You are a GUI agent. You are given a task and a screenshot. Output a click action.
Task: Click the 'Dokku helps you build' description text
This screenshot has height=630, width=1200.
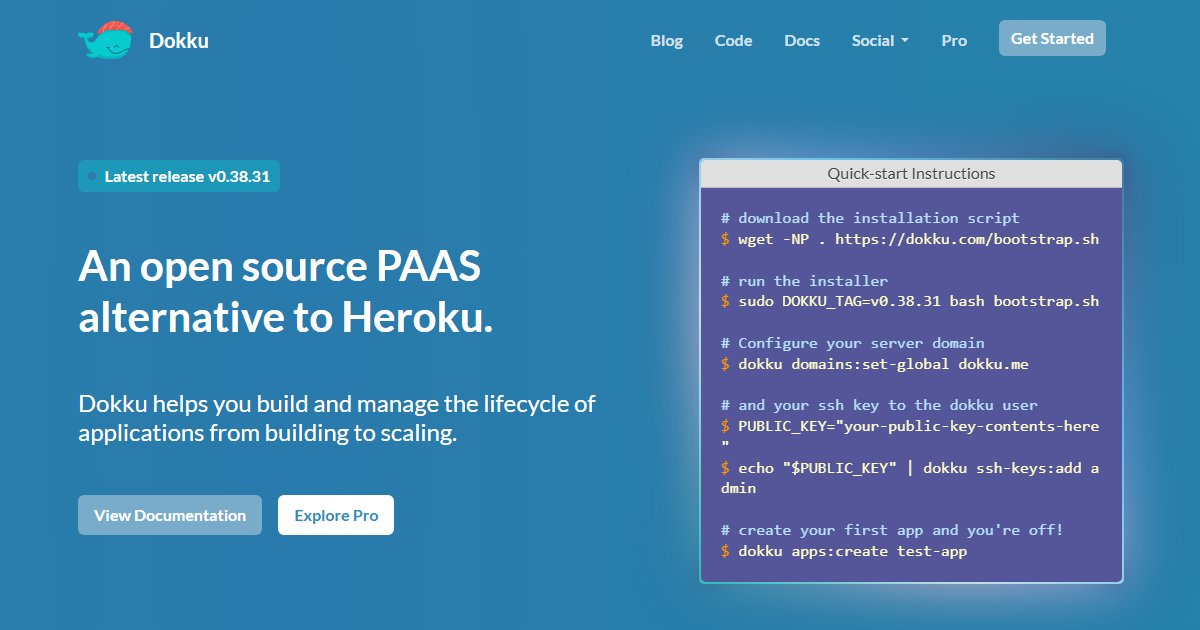coord(337,419)
